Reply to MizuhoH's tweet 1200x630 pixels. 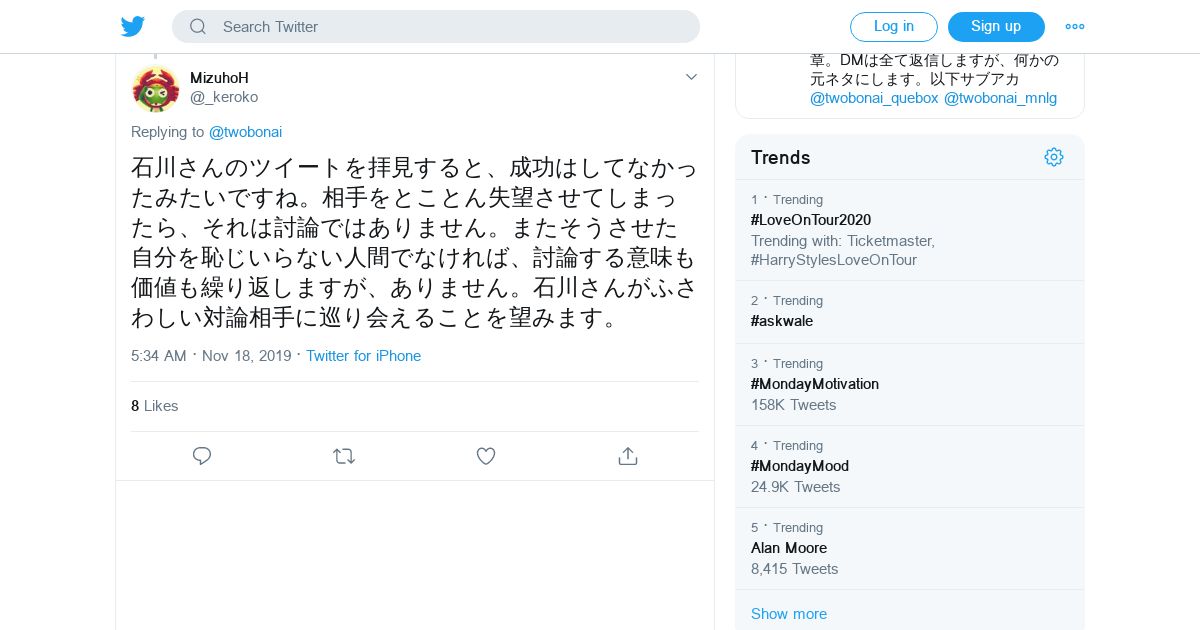tap(202, 456)
